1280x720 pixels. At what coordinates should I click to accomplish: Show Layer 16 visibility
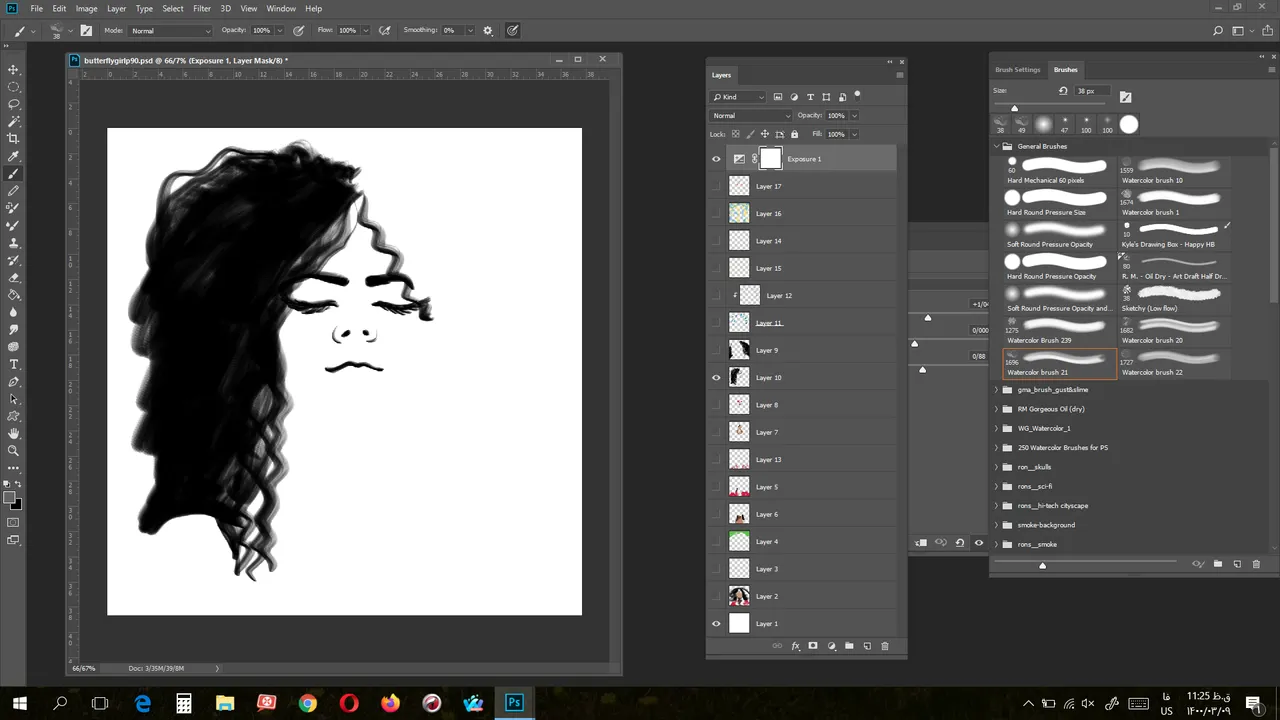click(x=716, y=213)
